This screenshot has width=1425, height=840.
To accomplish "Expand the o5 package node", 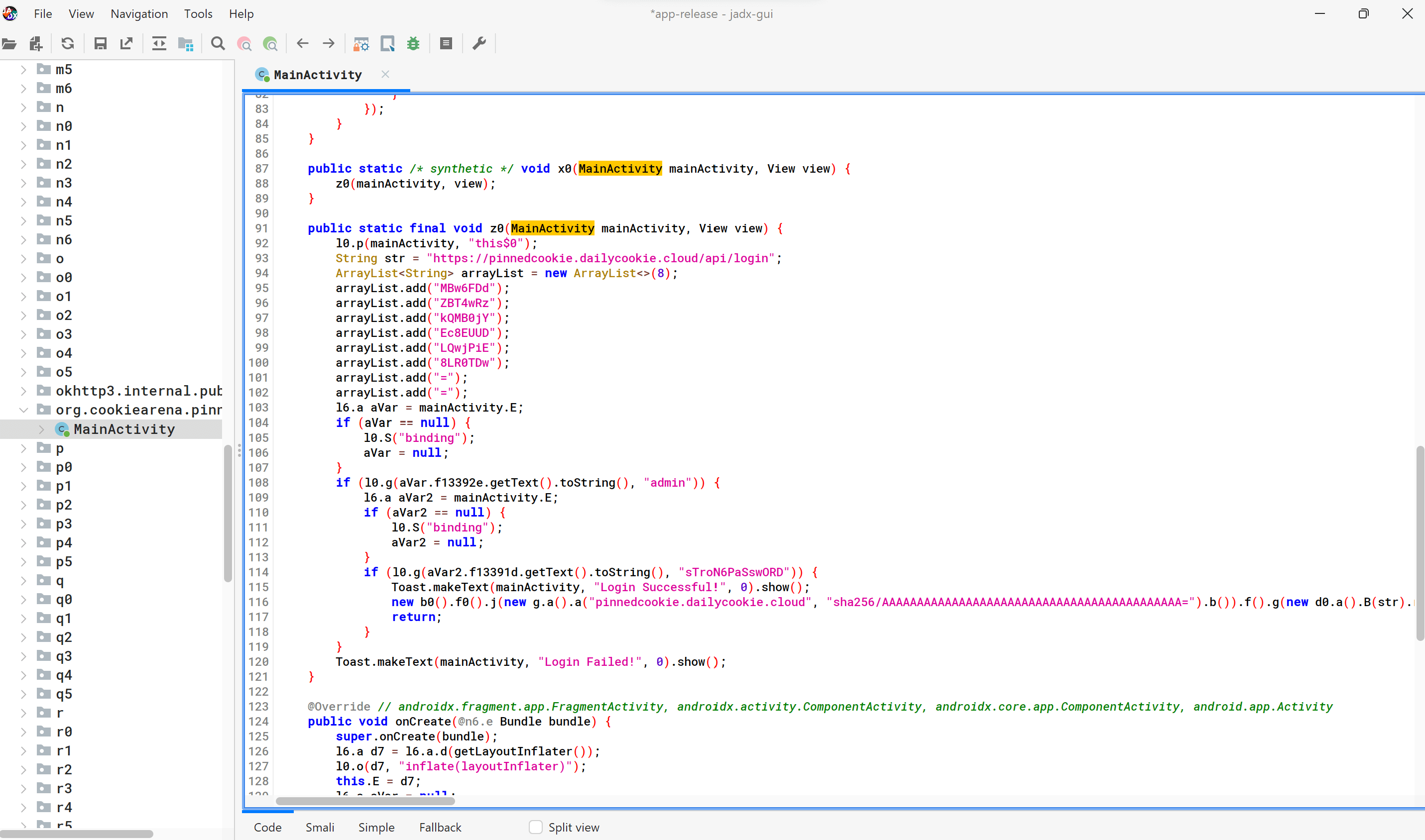I will coord(23,372).
